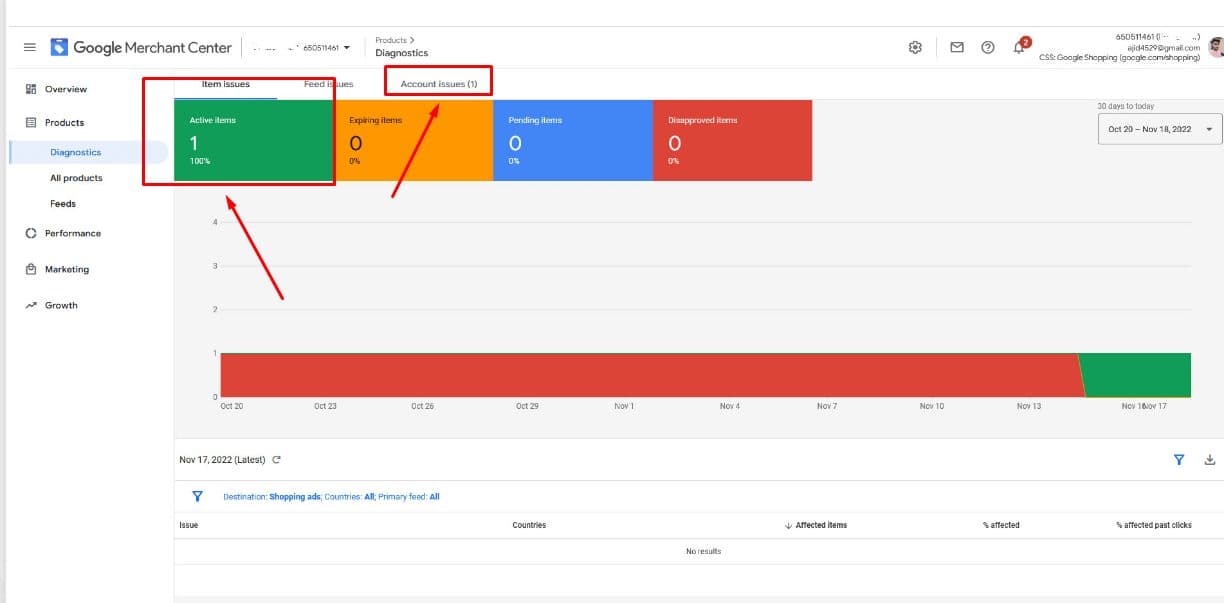The width and height of the screenshot is (1224, 603).
Task: Click the refresh icon next to Nov 17, 2022
Action: coord(277,460)
